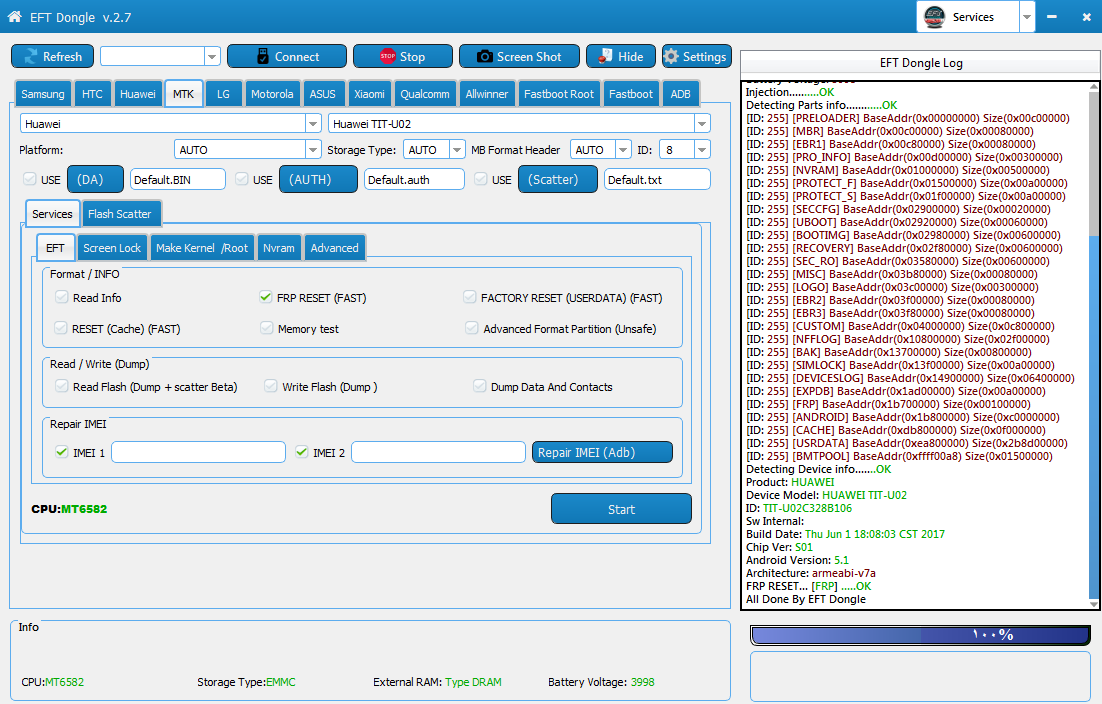The image size is (1102, 704).
Task: Click the camera icon on Screen Shot
Action: click(484, 56)
